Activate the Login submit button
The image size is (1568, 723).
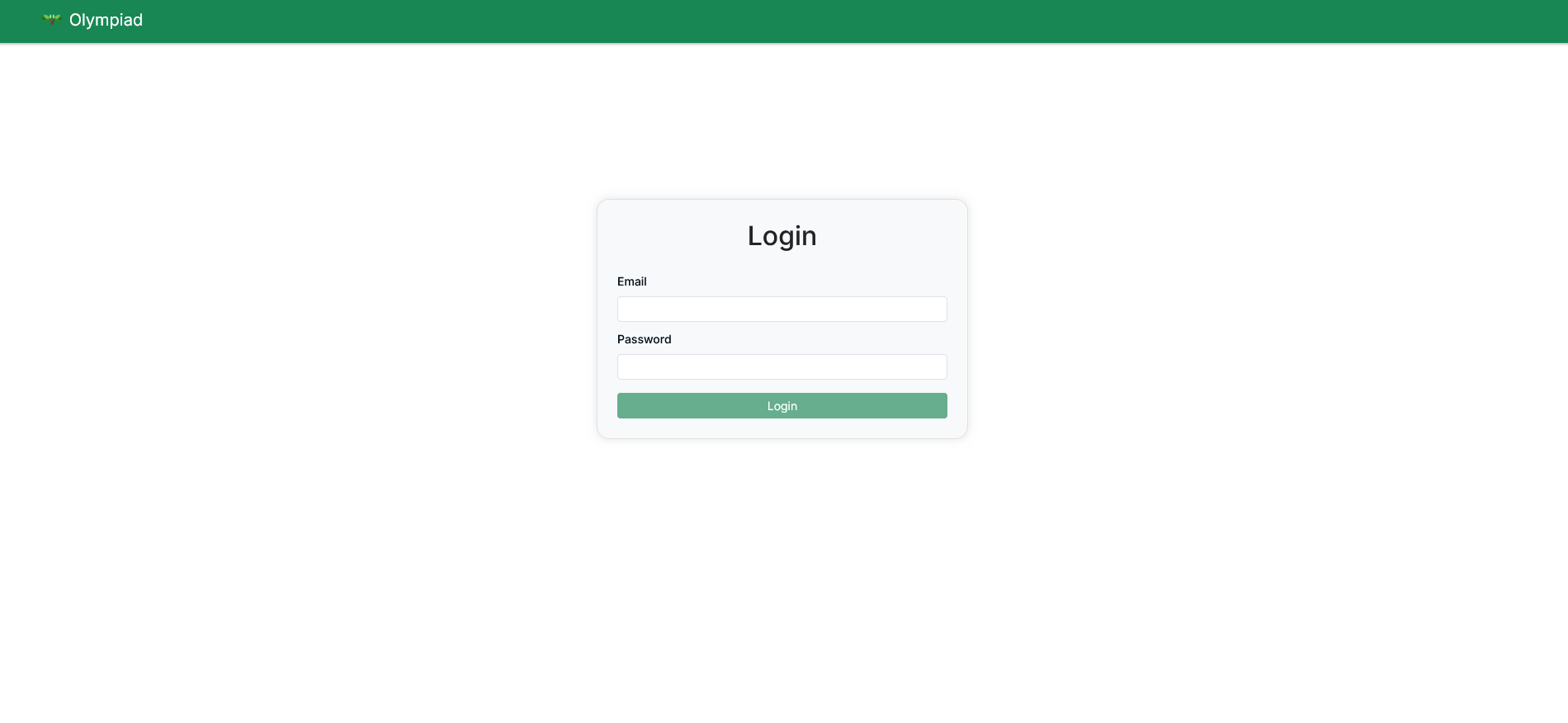pos(782,406)
